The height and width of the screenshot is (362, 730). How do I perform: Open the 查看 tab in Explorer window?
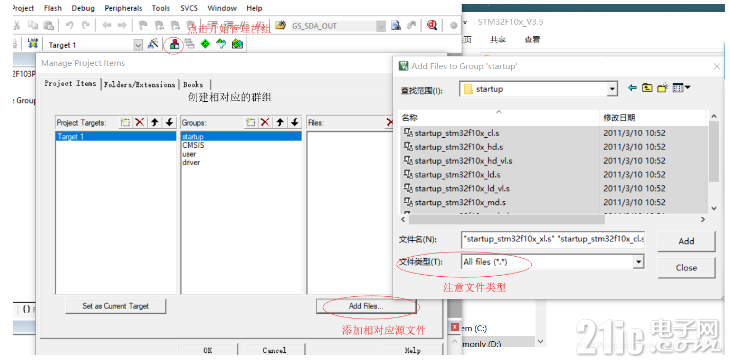point(532,40)
